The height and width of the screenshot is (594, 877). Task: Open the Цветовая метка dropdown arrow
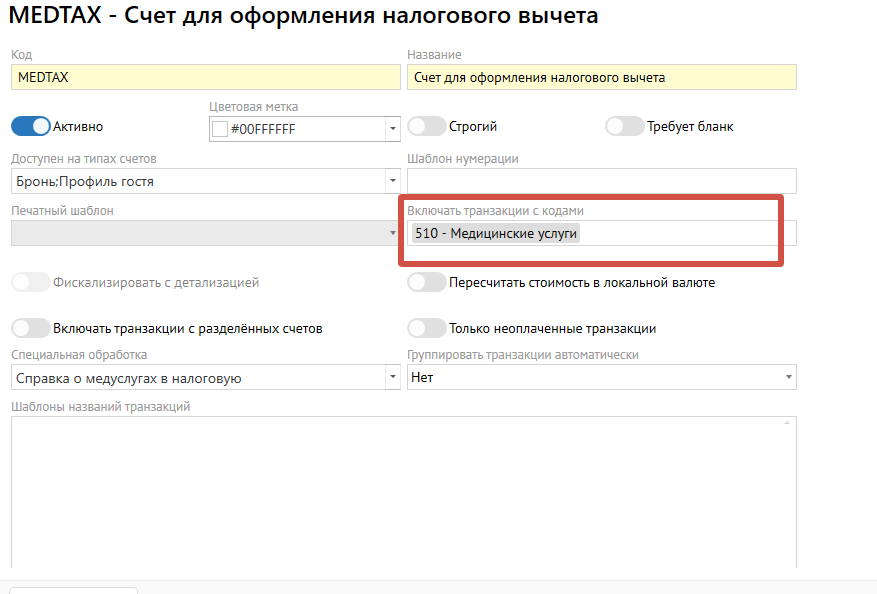[x=392, y=129]
